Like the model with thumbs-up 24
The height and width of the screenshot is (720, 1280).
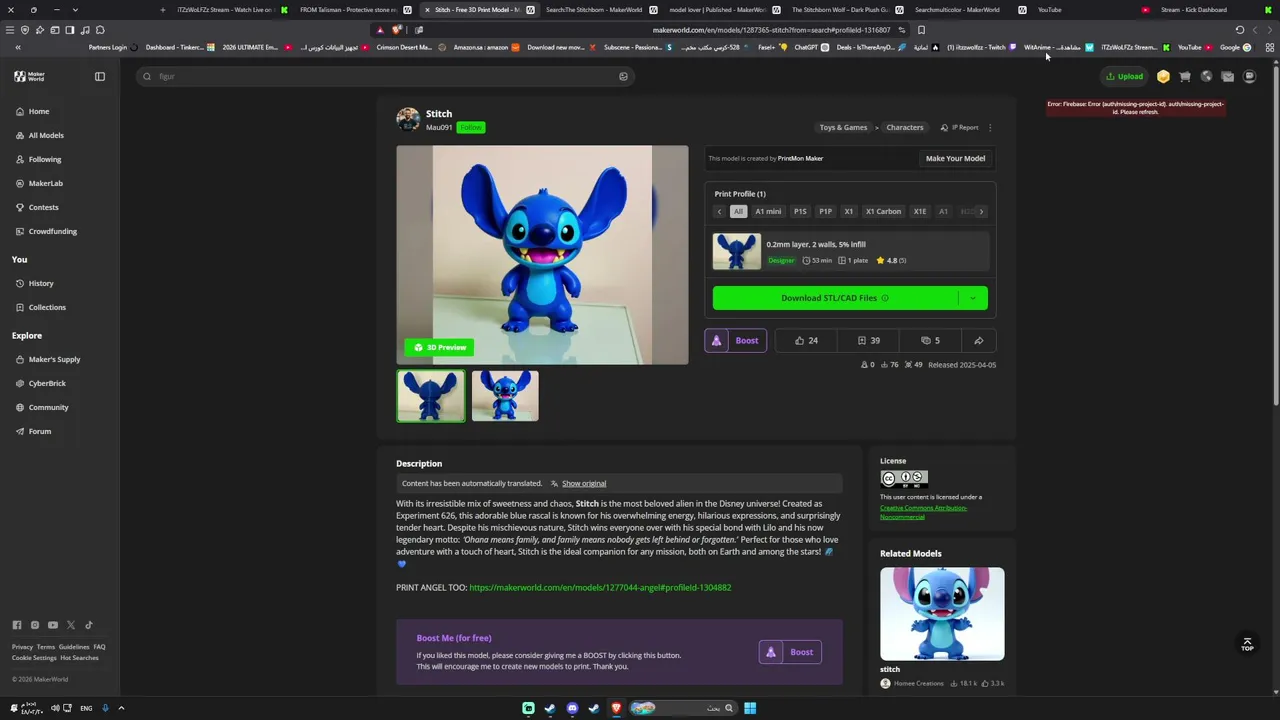[x=806, y=341]
